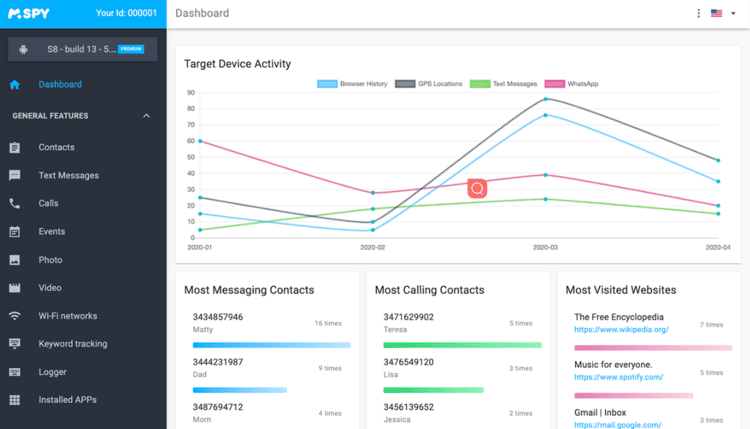
Task: Click the Installed APPs grid icon
Action: tap(15, 400)
